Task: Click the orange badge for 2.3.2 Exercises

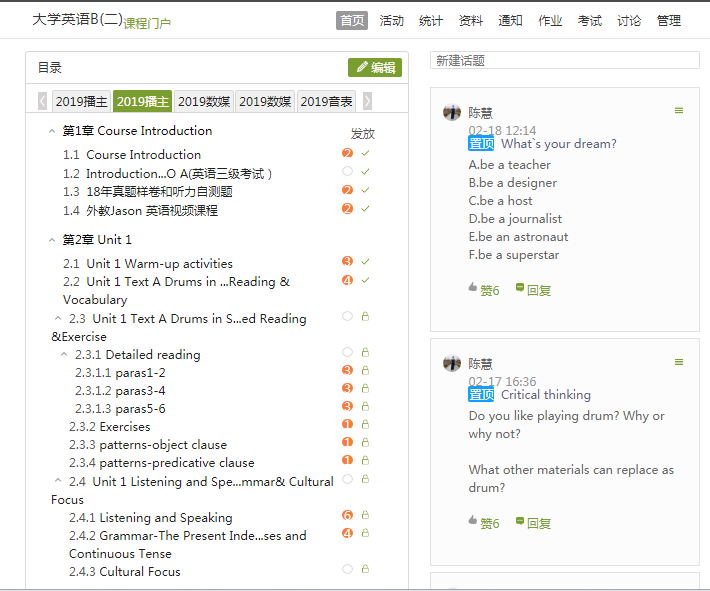Action: click(347, 424)
